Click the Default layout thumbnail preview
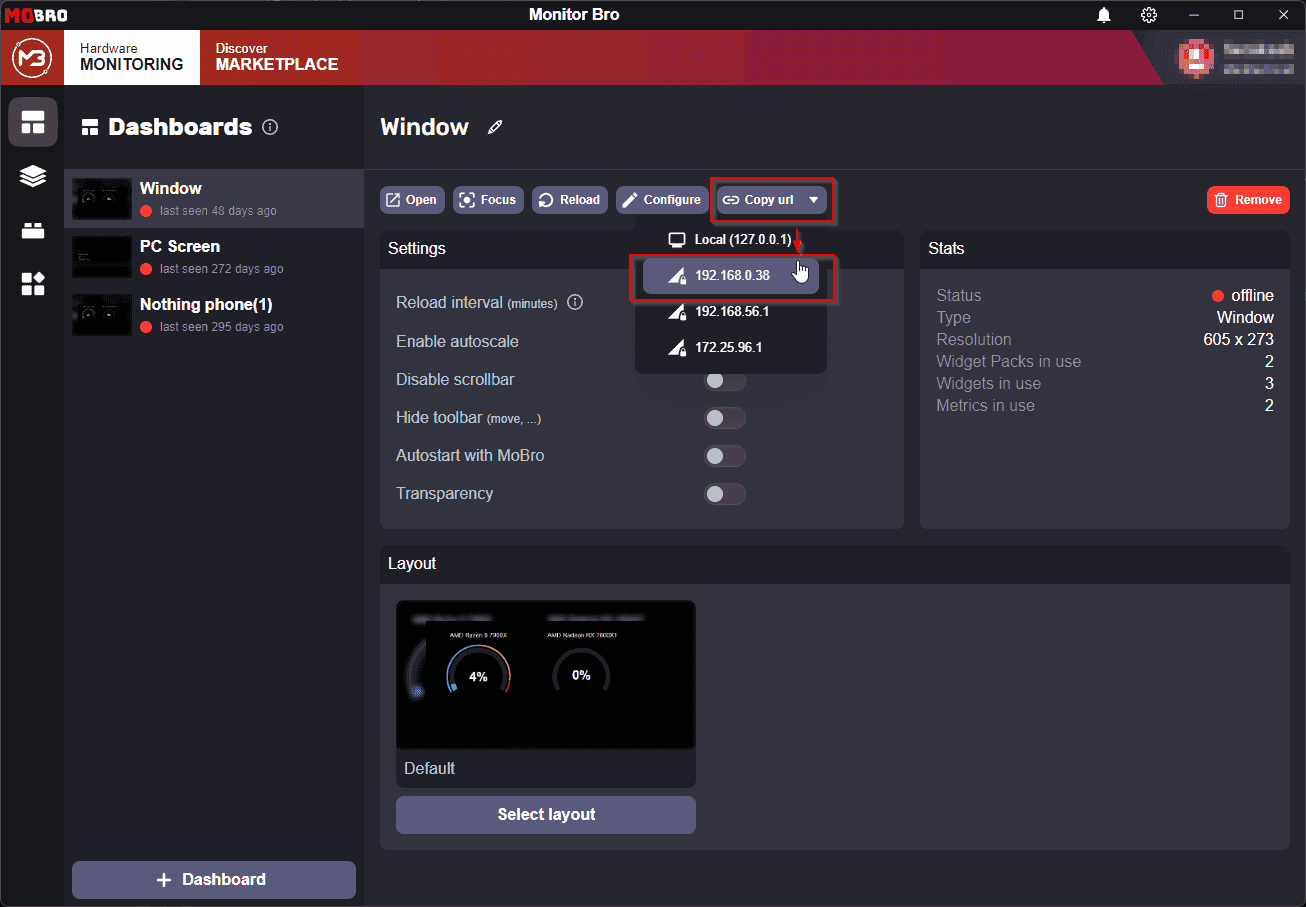The image size is (1306, 907). 546,675
